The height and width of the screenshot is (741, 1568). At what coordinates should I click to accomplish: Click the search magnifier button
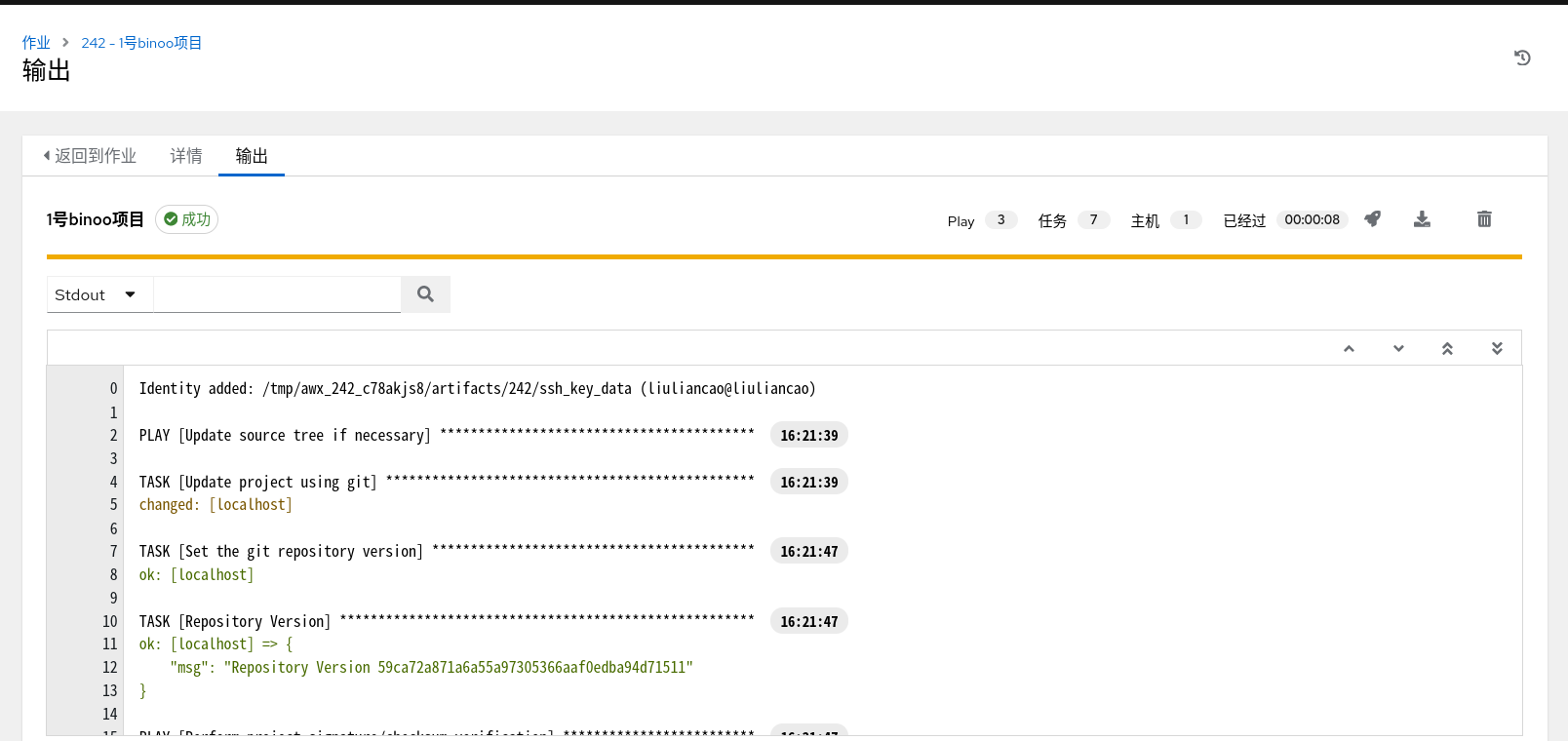coord(425,294)
